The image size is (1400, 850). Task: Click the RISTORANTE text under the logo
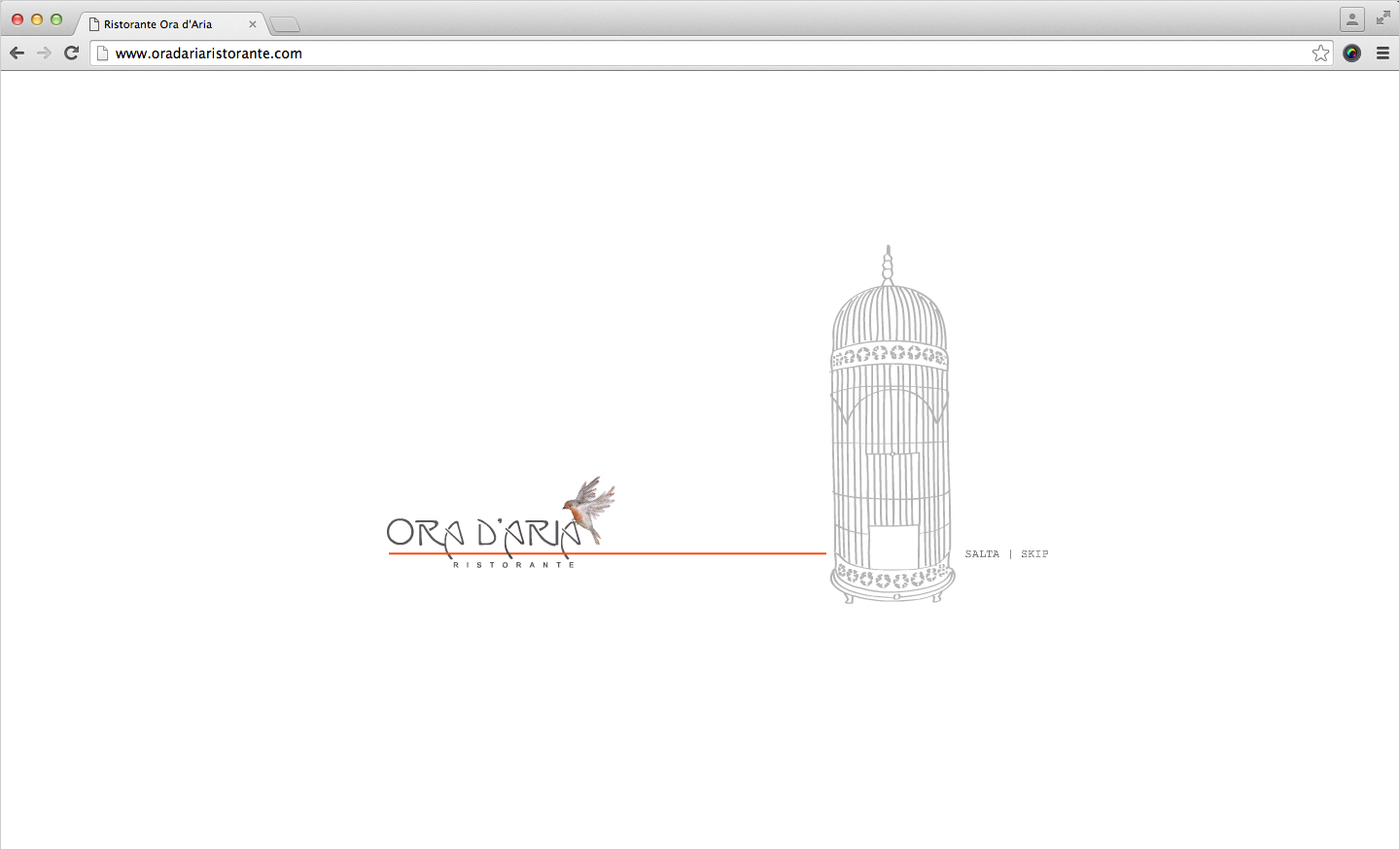[513, 565]
